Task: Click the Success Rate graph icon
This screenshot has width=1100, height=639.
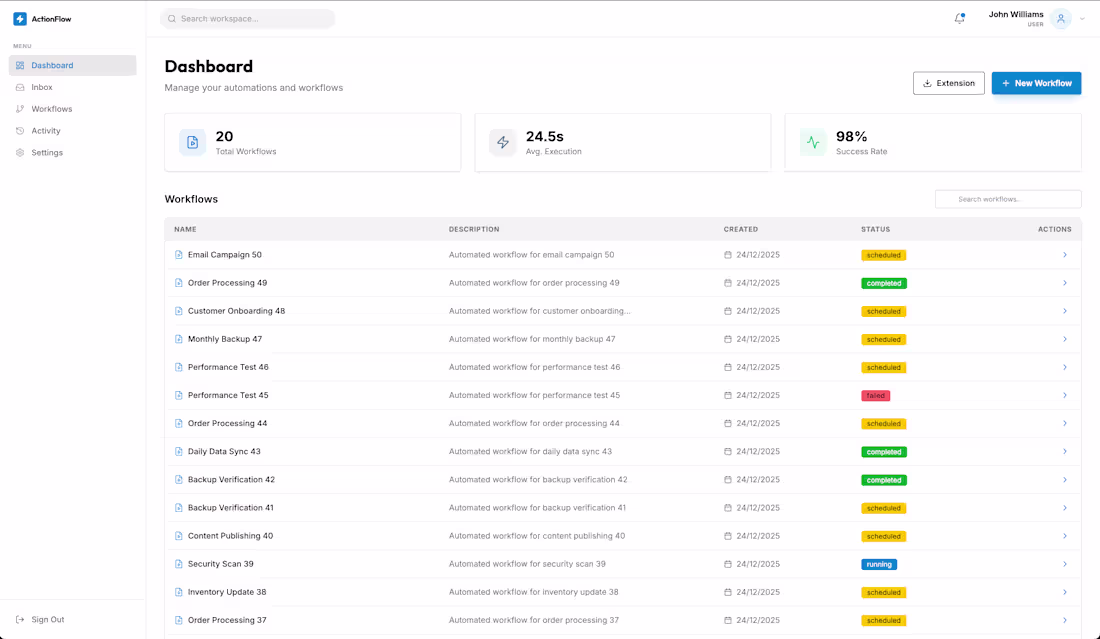Action: pyautogui.click(x=812, y=142)
